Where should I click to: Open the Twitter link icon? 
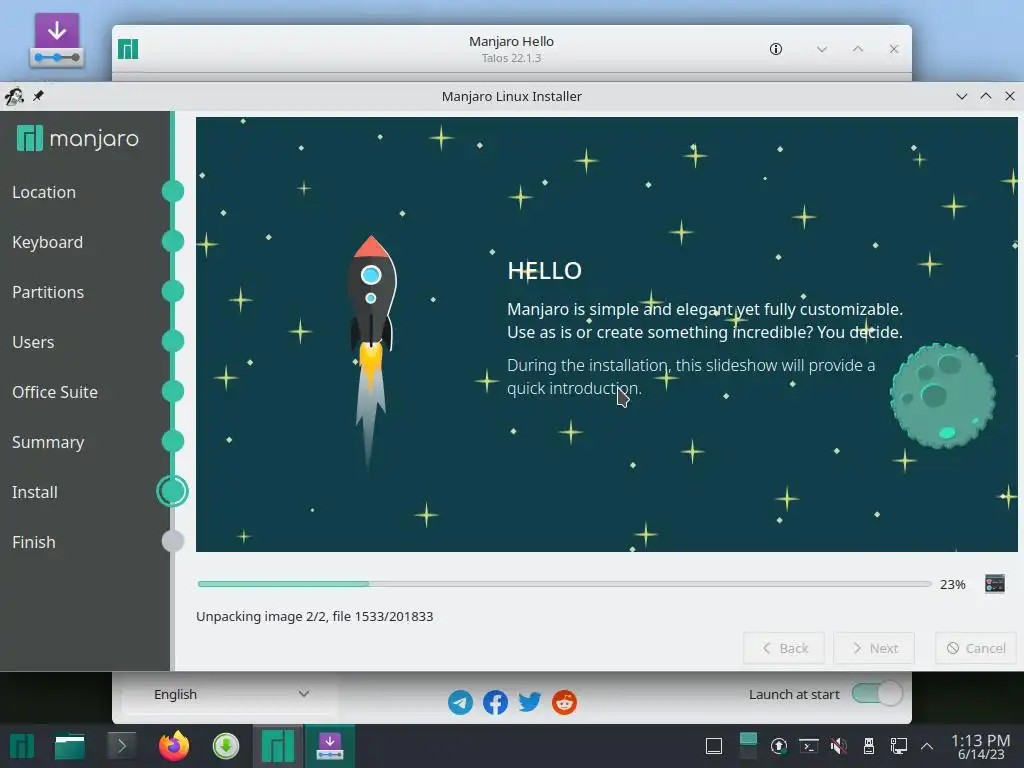530,703
